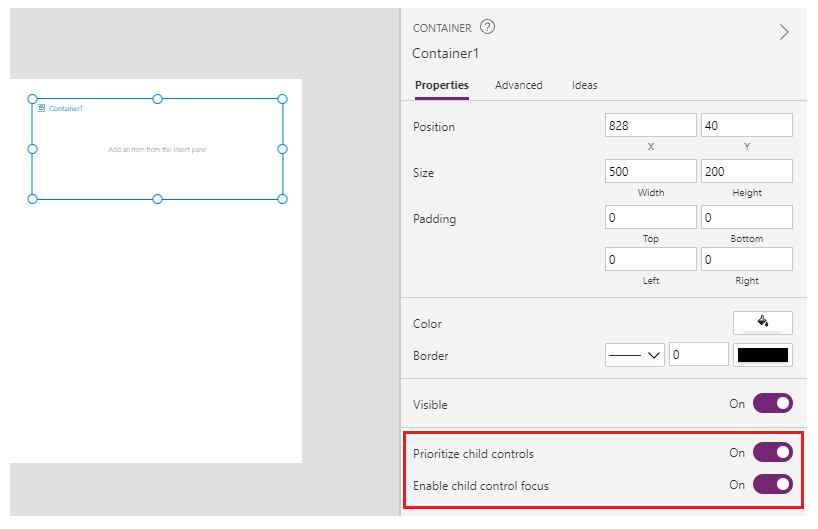
Task: Click the Top padding field
Action: pyautogui.click(x=650, y=217)
